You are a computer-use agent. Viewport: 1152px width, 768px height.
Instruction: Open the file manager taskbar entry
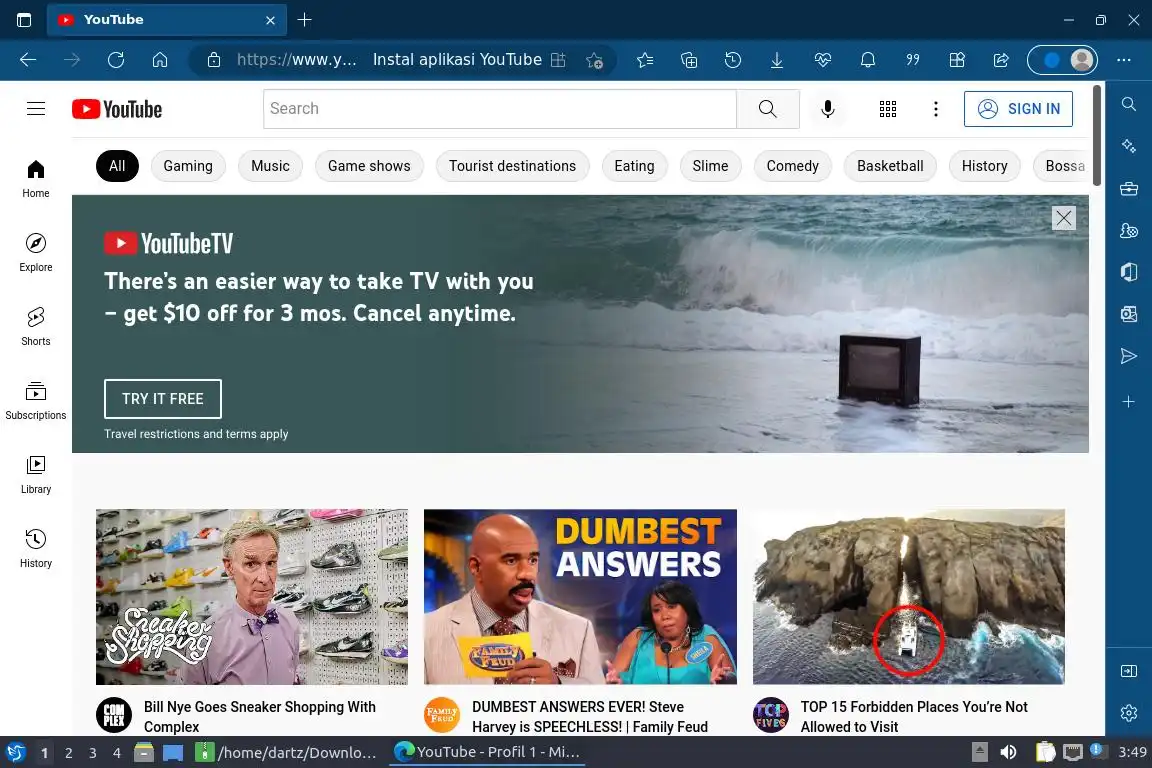pos(287,753)
